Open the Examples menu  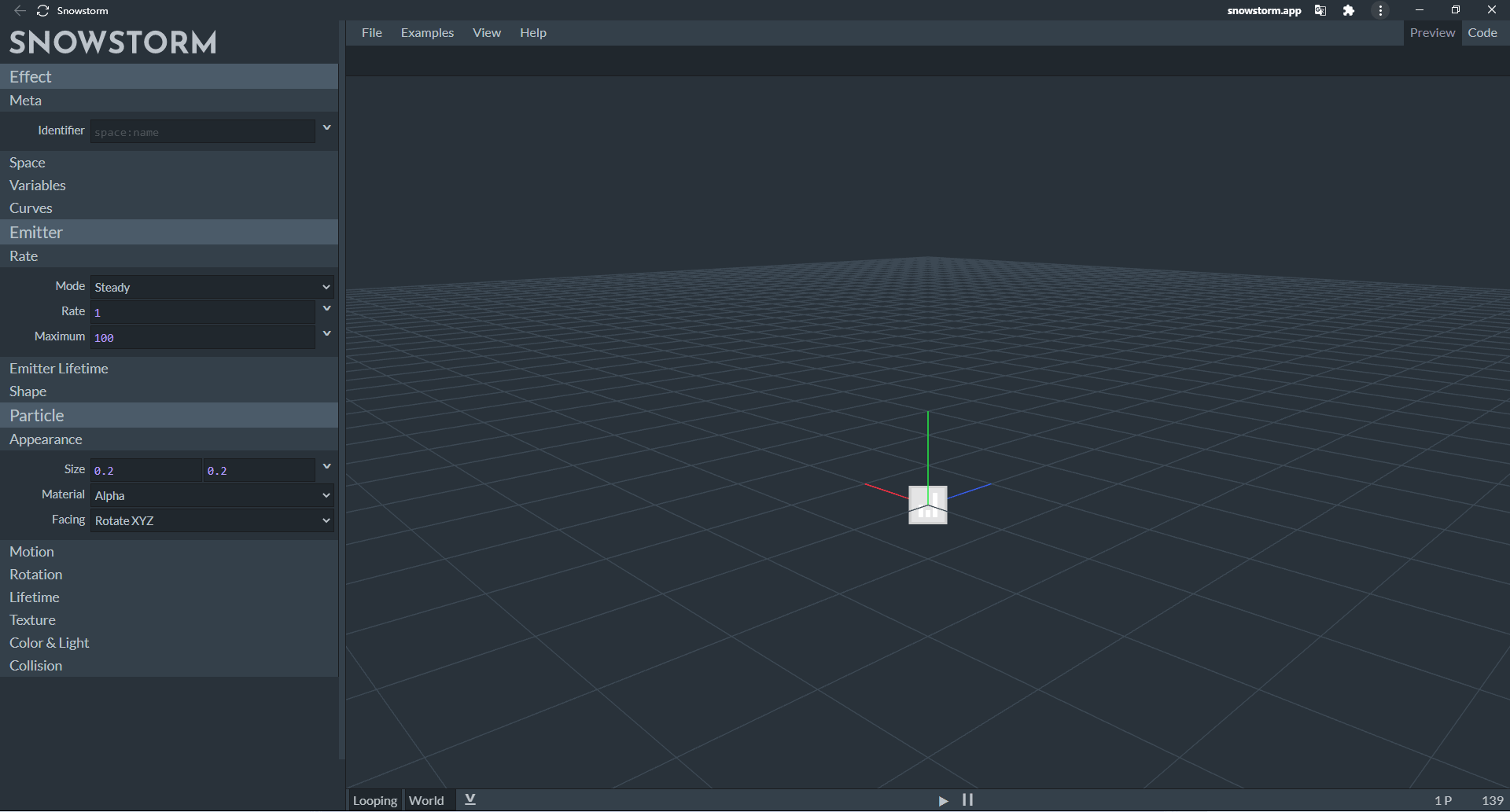click(427, 32)
